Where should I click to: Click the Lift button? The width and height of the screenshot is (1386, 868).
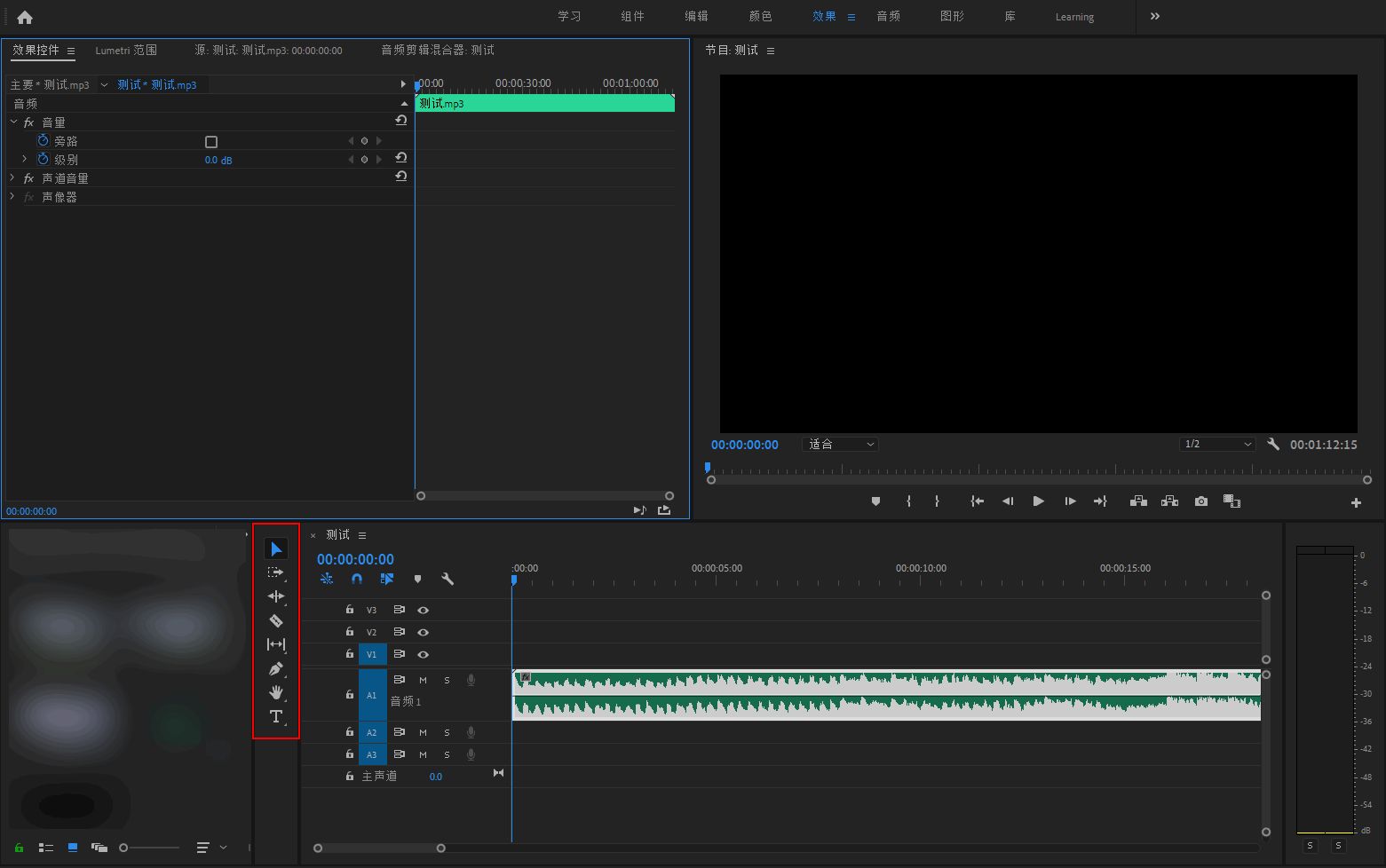tap(1138, 501)
